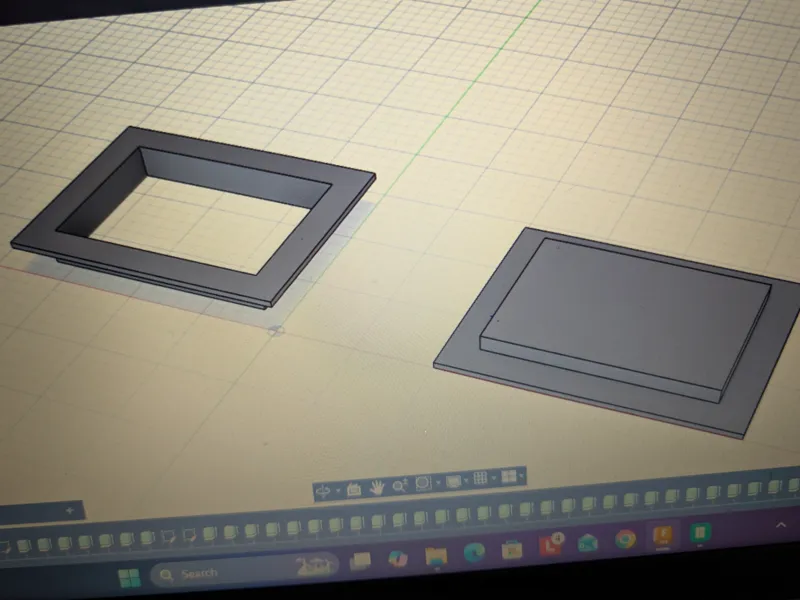Select the Orbit tool in navigation bar
800x600 pixels.
coord(323,492)
